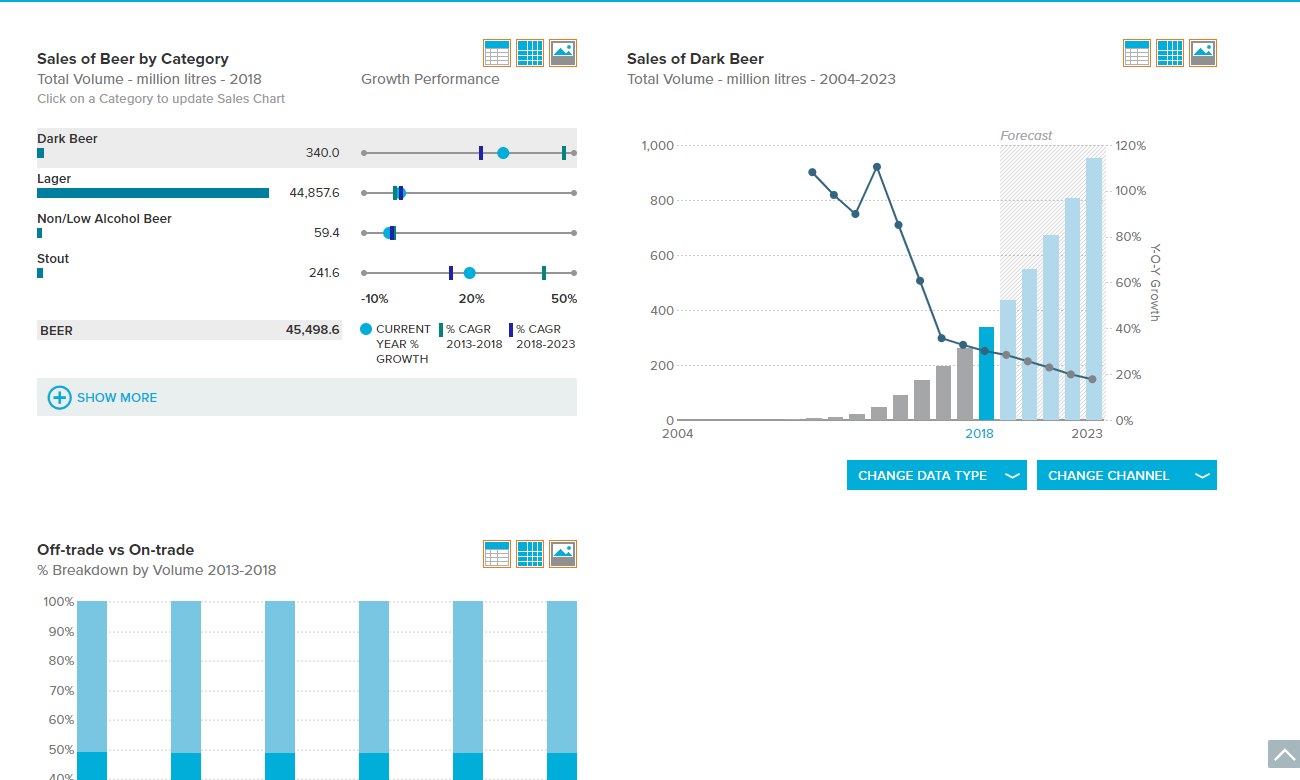Viewport: 1300px width, 780px height.
Task: Open grid view icon for Off-trade vs On-trade
Action: [530, 554]
